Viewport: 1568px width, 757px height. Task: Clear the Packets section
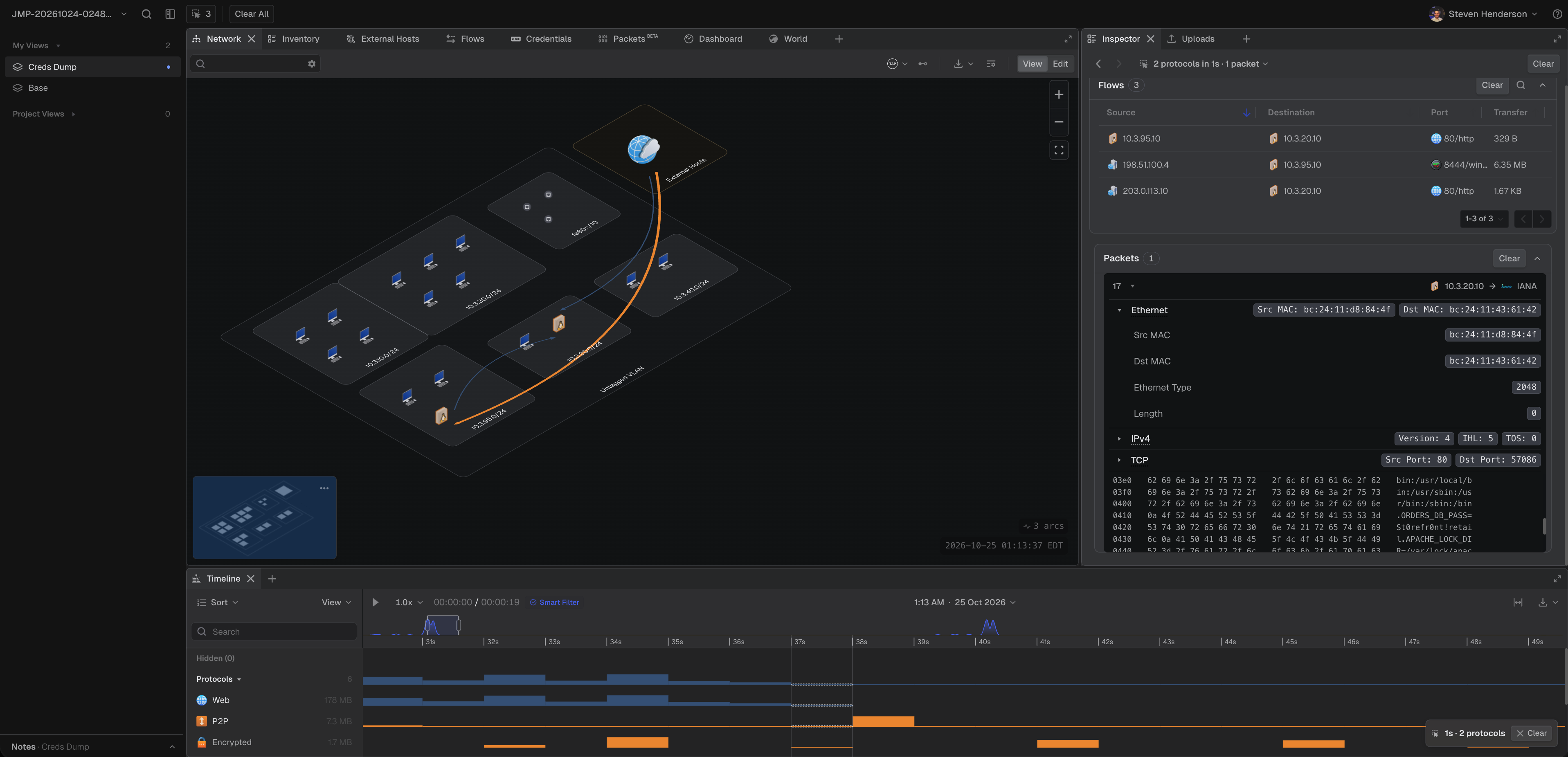1509,258
